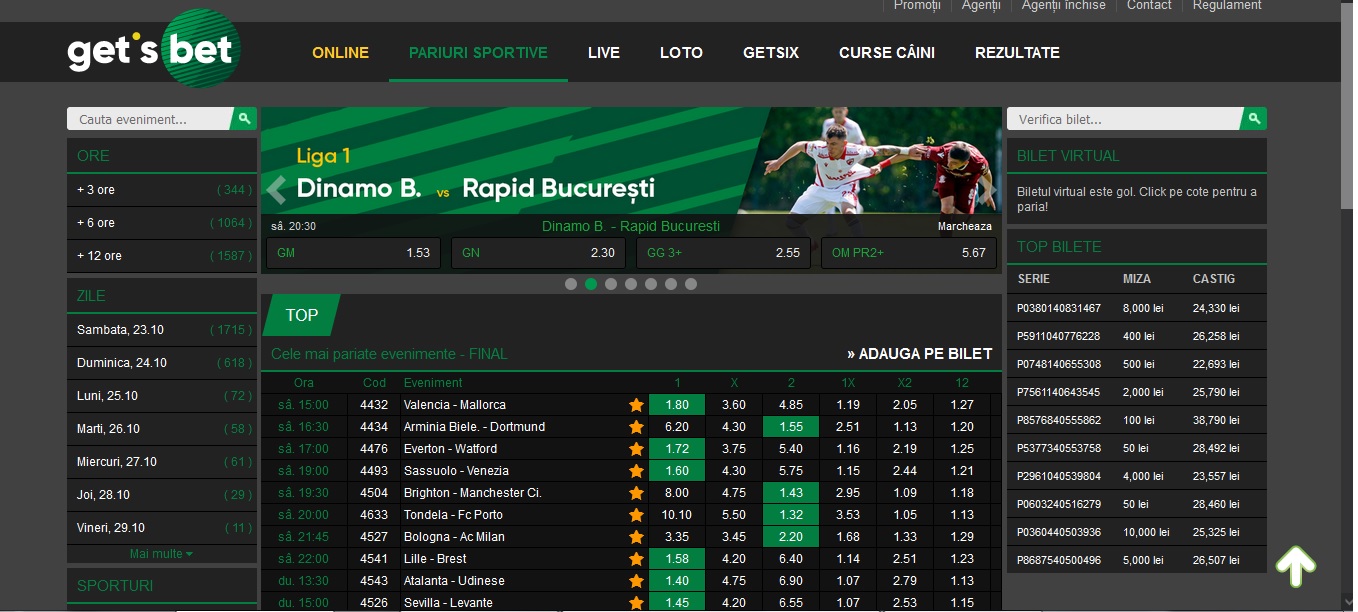Viewport: 1358px width, 612px height.
Task: Click the event search magnifier icon
Action: click(244, 119)
